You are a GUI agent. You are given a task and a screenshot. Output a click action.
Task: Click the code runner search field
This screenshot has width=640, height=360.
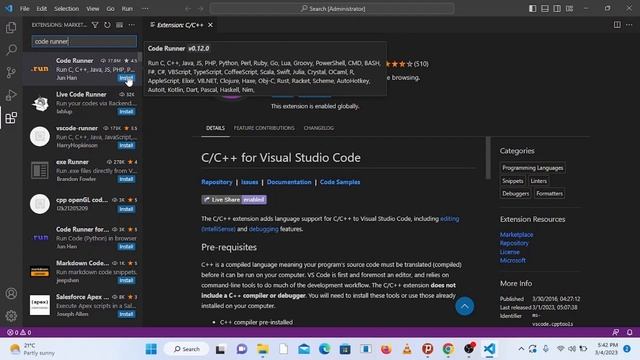[84, 41]
